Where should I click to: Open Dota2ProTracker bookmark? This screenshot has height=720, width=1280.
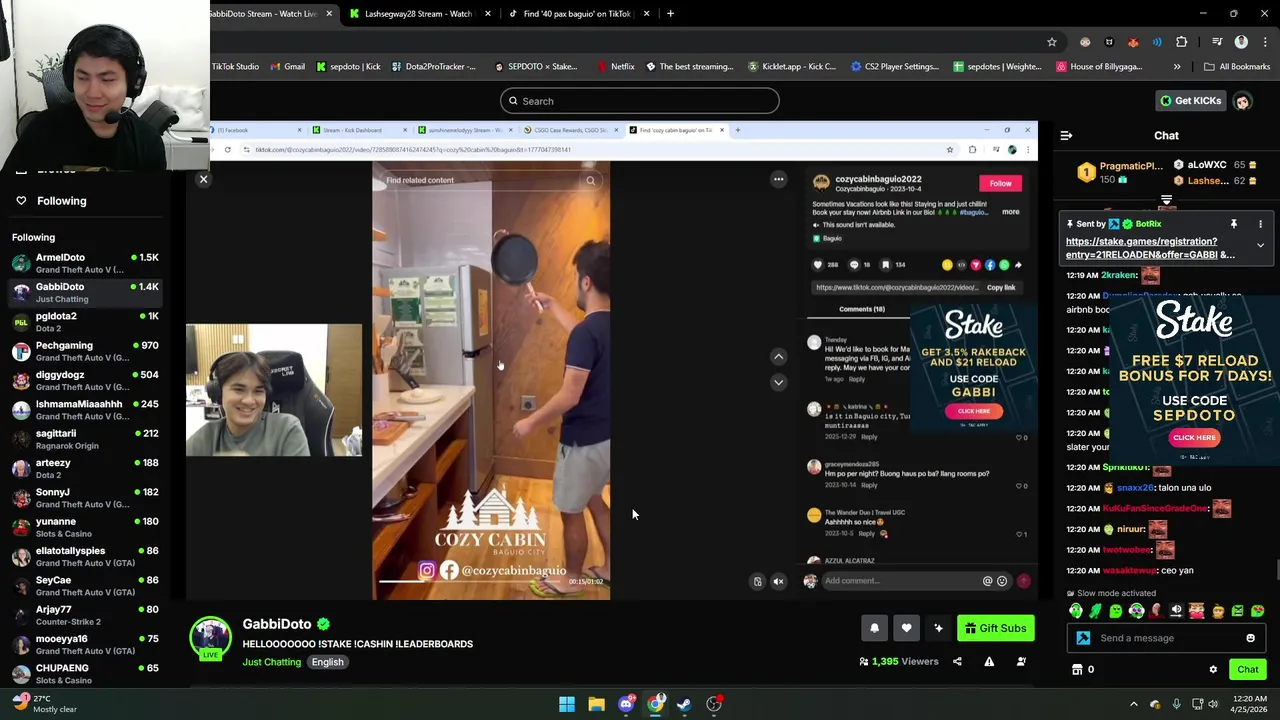pos(432,67)
